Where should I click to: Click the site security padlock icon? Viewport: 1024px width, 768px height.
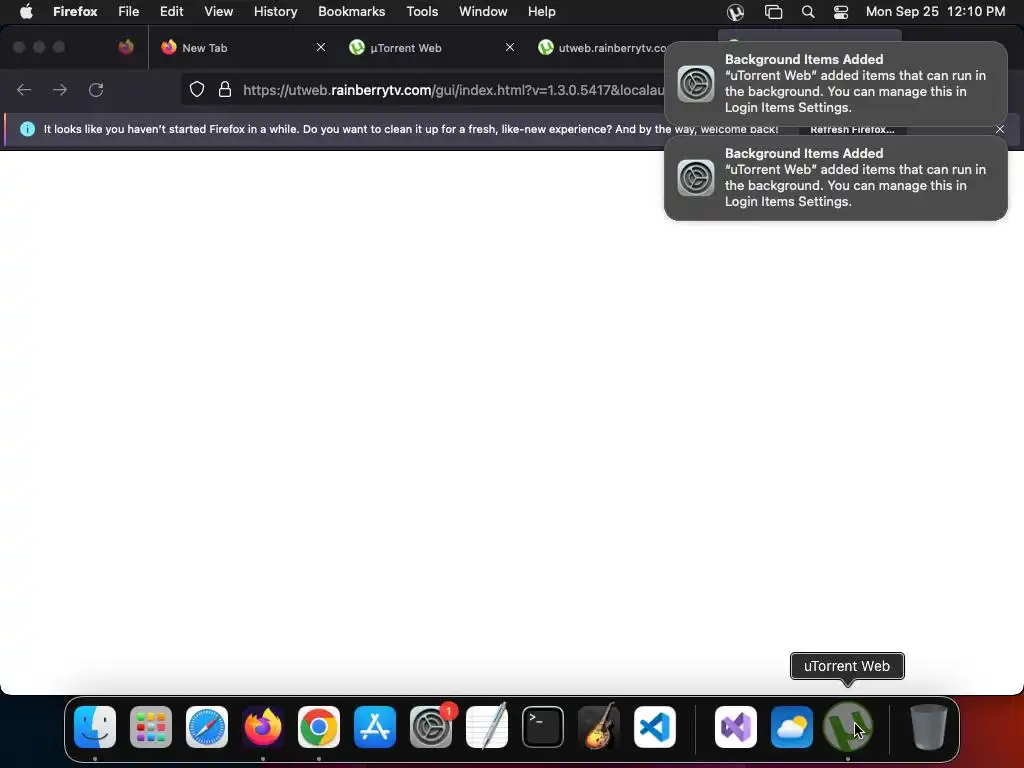[225, 89]
